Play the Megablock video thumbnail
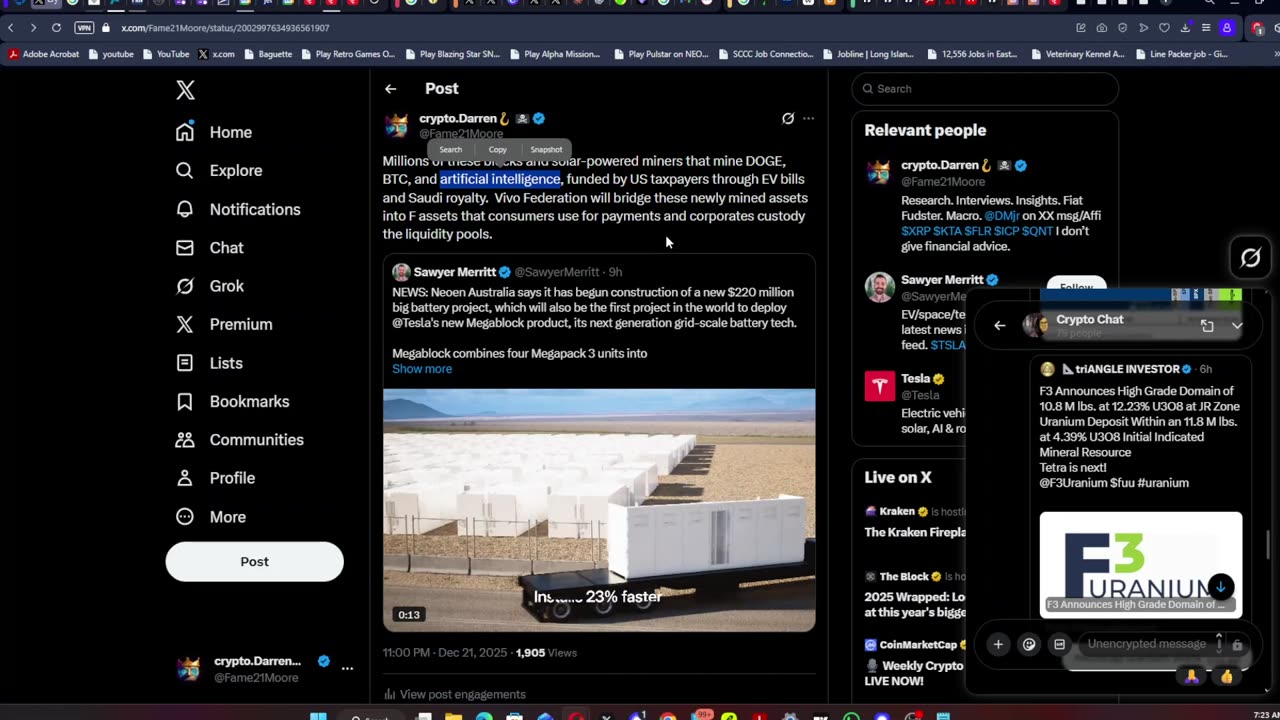Image resolution: width=1280 pixels, height=720 pixels. [x=599, y=510]
